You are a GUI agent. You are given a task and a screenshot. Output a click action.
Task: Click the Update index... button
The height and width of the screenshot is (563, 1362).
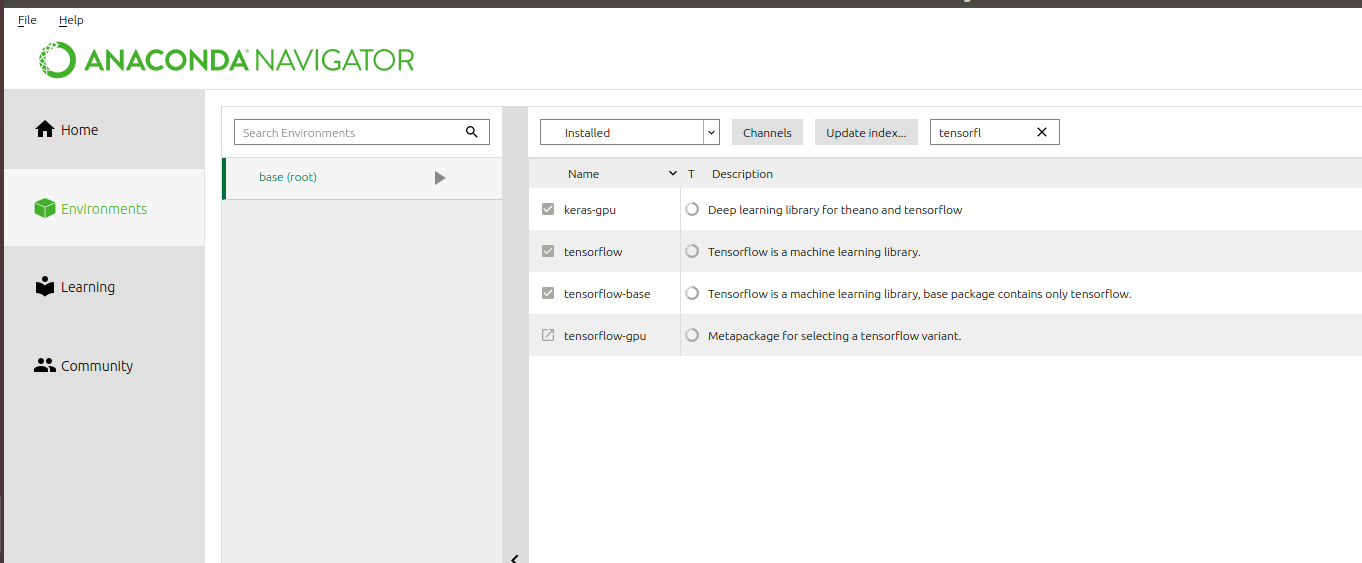coord(866,132)
